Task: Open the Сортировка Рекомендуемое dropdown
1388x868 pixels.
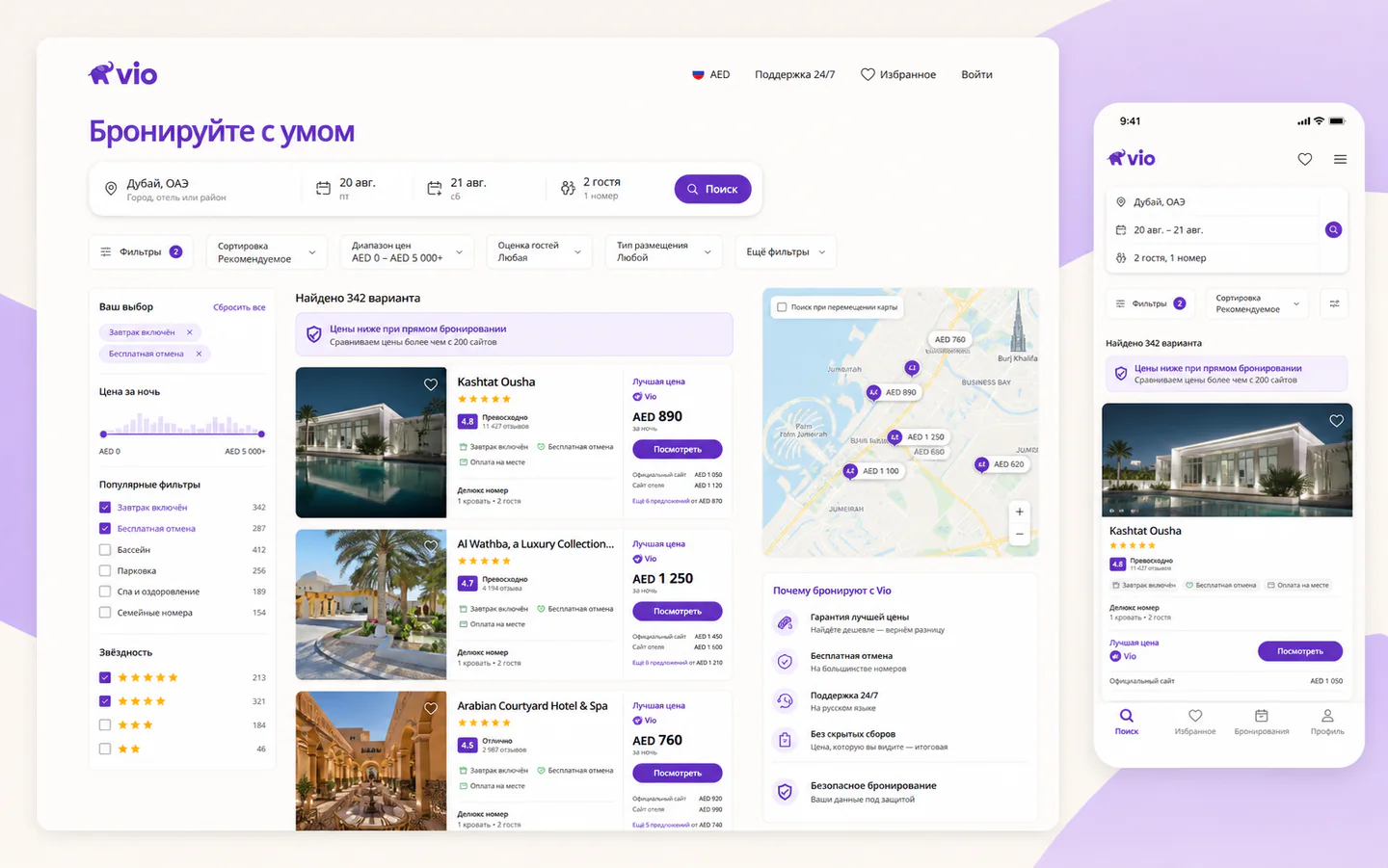Action: (267, 252)
